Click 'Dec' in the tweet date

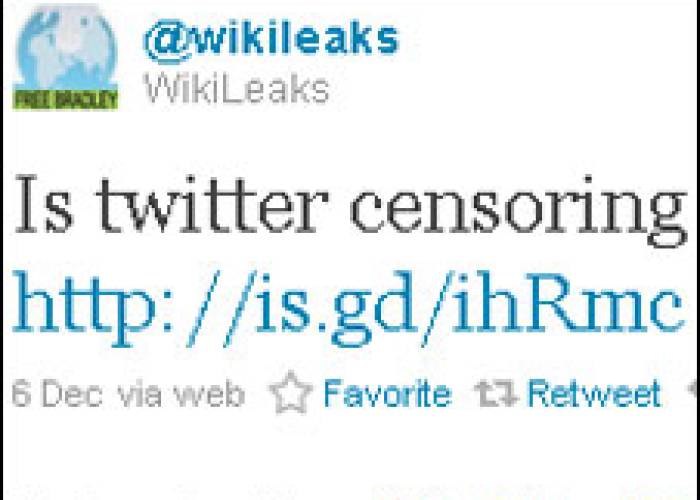(71, 395)
